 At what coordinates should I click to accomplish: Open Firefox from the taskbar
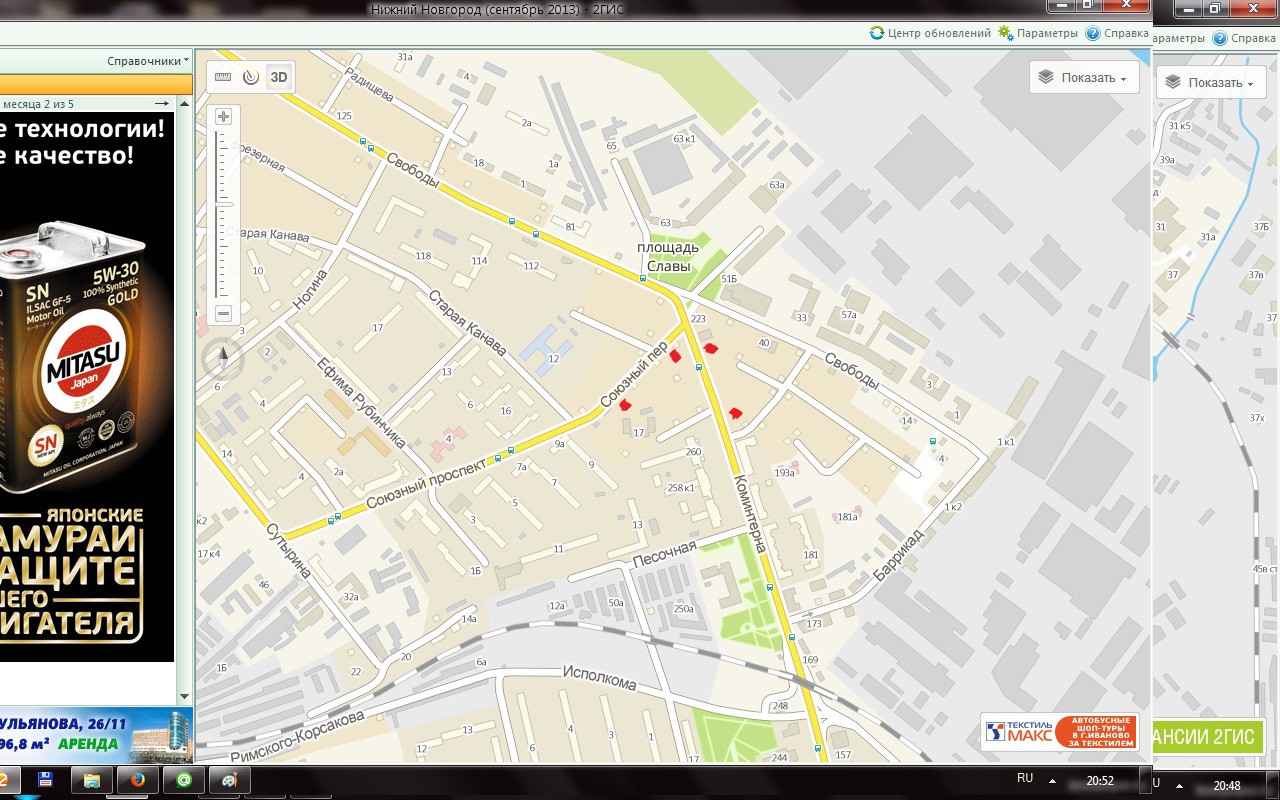pos(138,779)
